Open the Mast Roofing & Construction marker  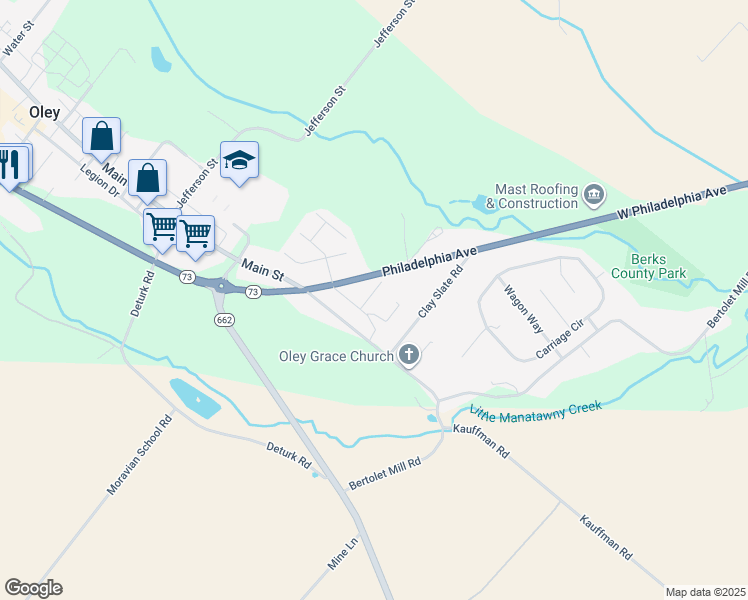[595, 196]
